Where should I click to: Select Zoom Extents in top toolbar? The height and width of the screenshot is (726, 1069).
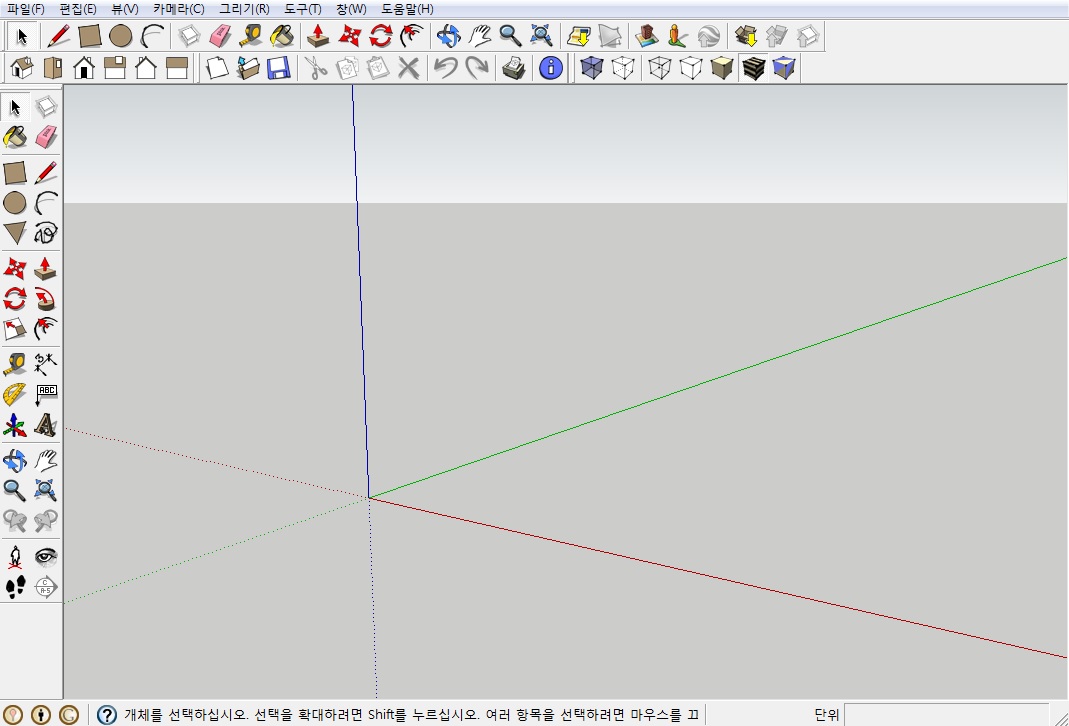541,35
